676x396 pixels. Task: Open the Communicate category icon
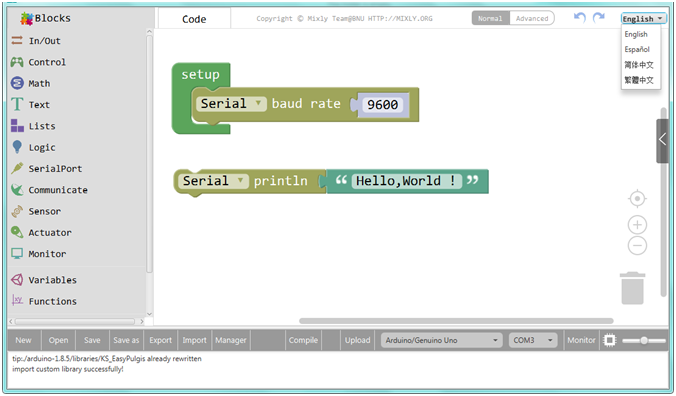pos(17,190)
